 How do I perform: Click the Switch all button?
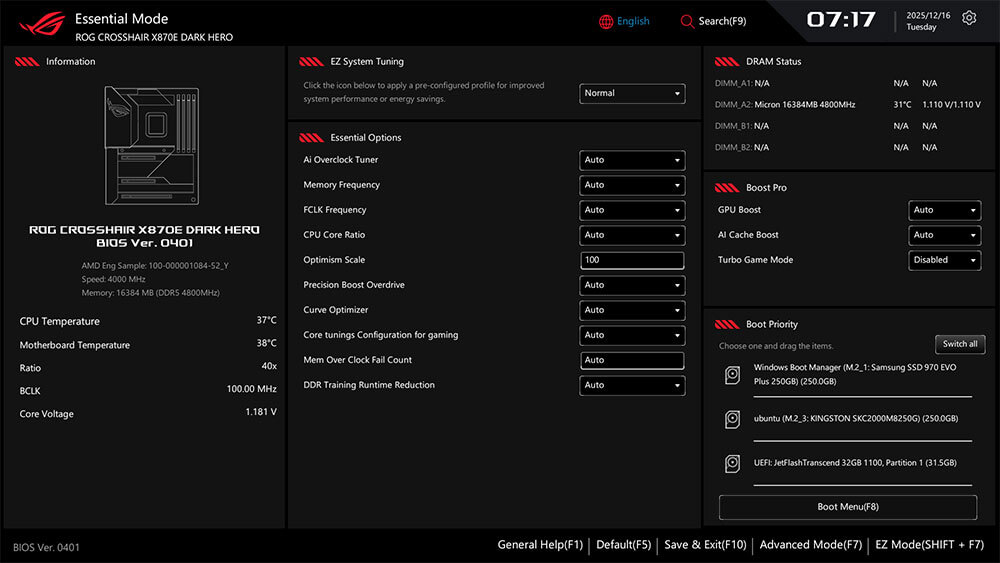[x=960, y=344]
